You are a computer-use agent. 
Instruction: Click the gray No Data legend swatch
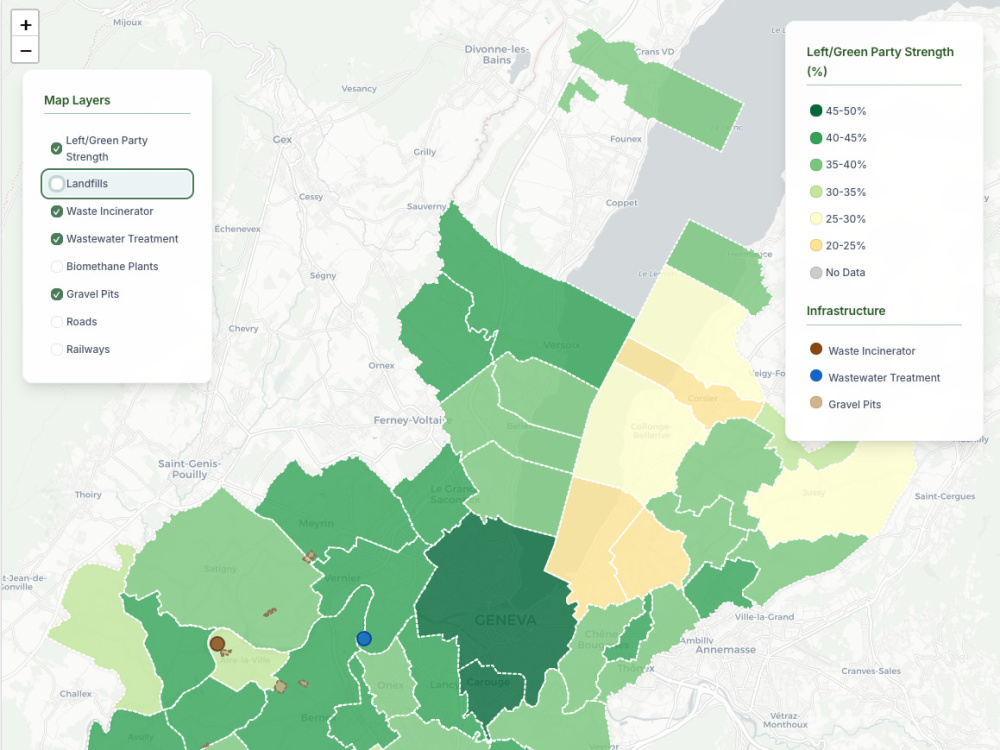pyautogui.click(x=816, y=272)
